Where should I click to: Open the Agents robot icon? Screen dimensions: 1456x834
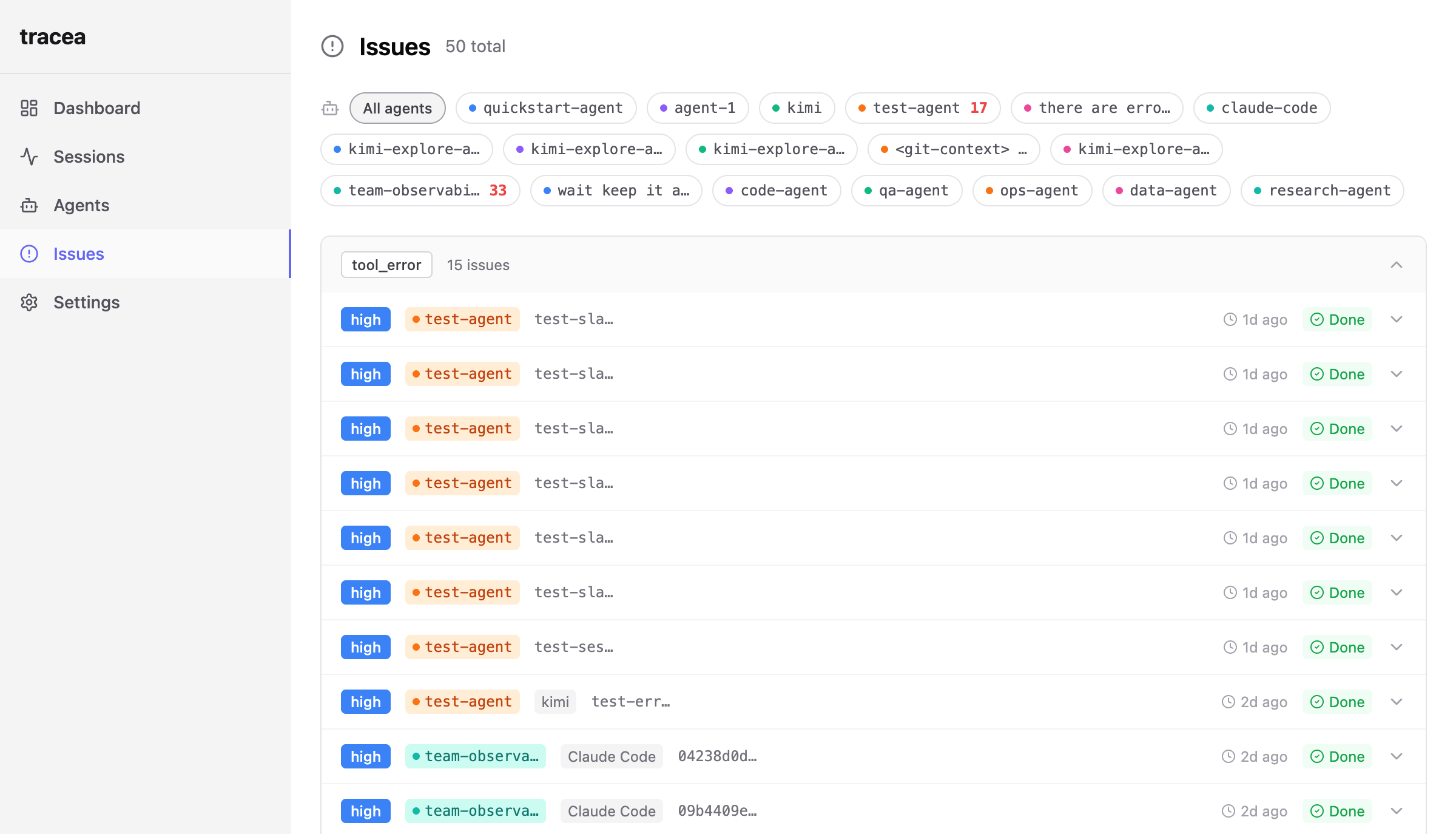[29, 205]
